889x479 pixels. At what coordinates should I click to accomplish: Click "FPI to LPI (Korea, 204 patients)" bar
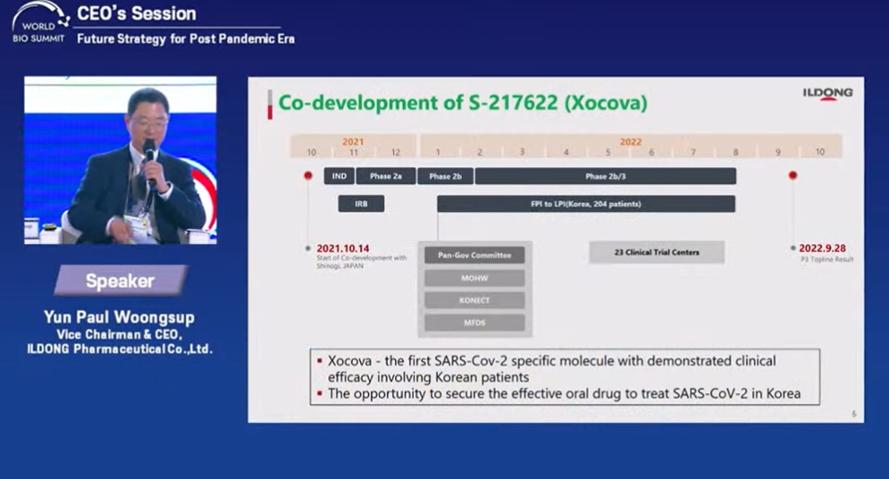pos(586,204)
